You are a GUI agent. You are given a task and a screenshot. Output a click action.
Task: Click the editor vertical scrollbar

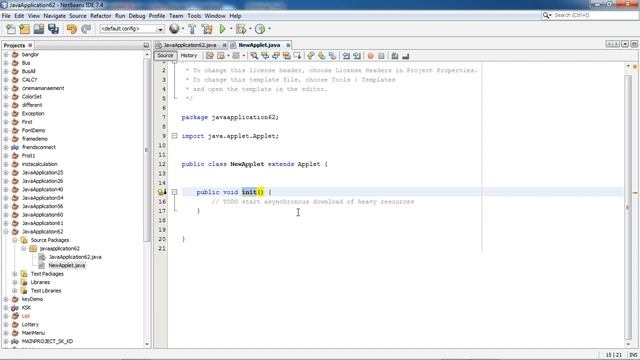pyautogui.click(x=629, y=207)
